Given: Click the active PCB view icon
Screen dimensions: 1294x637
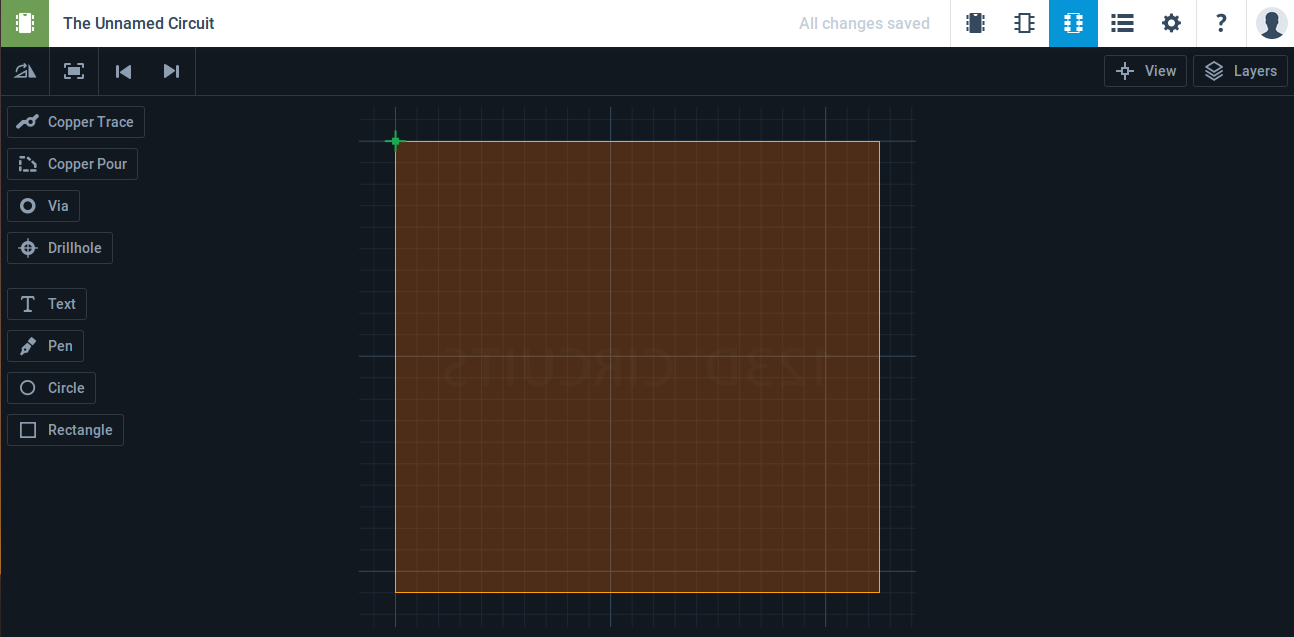Looking at the screenshot, I should [x=1073, y=23].
